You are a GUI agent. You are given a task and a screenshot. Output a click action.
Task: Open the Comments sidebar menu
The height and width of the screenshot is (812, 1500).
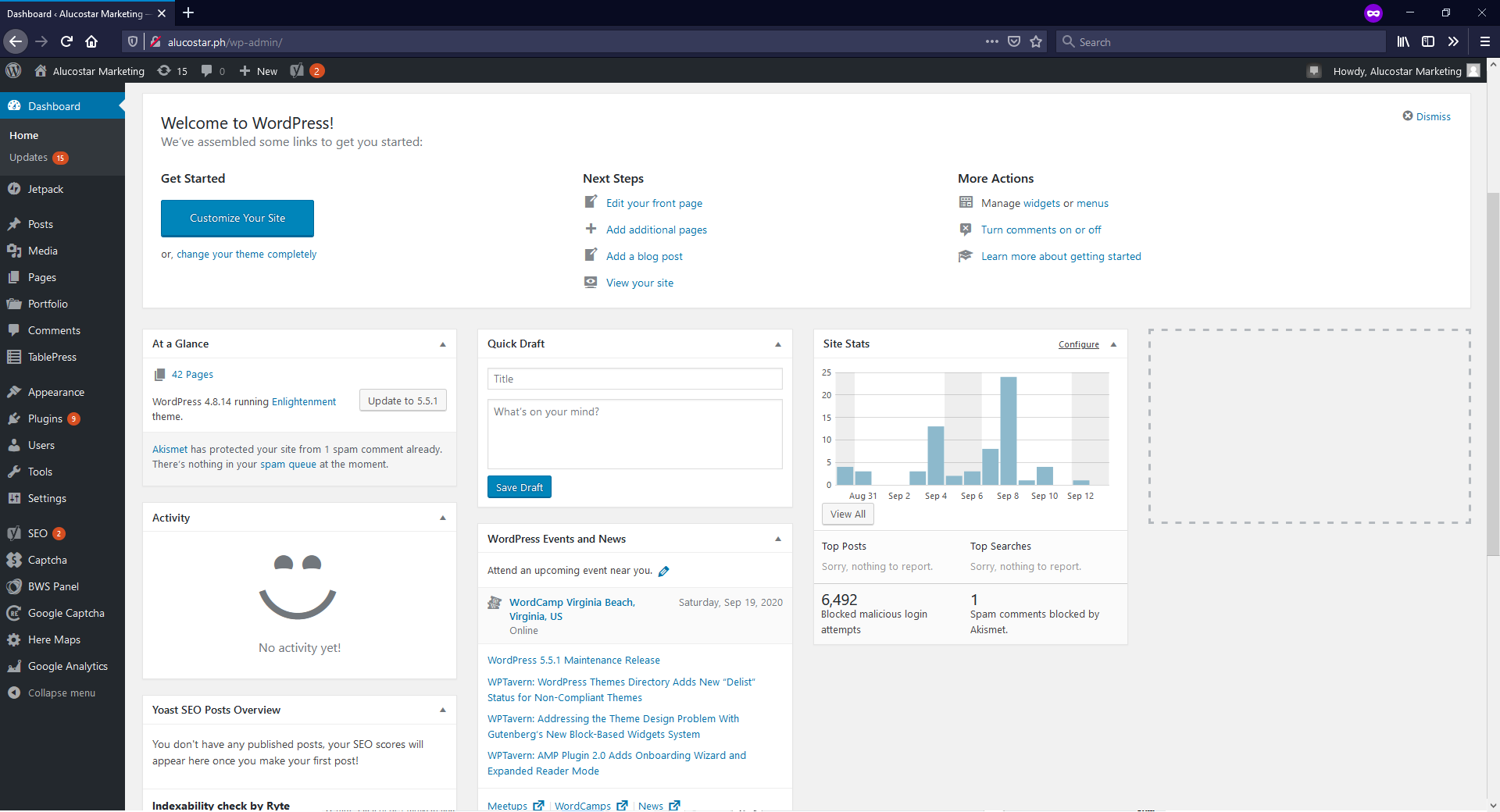click(x=62, y=330)
